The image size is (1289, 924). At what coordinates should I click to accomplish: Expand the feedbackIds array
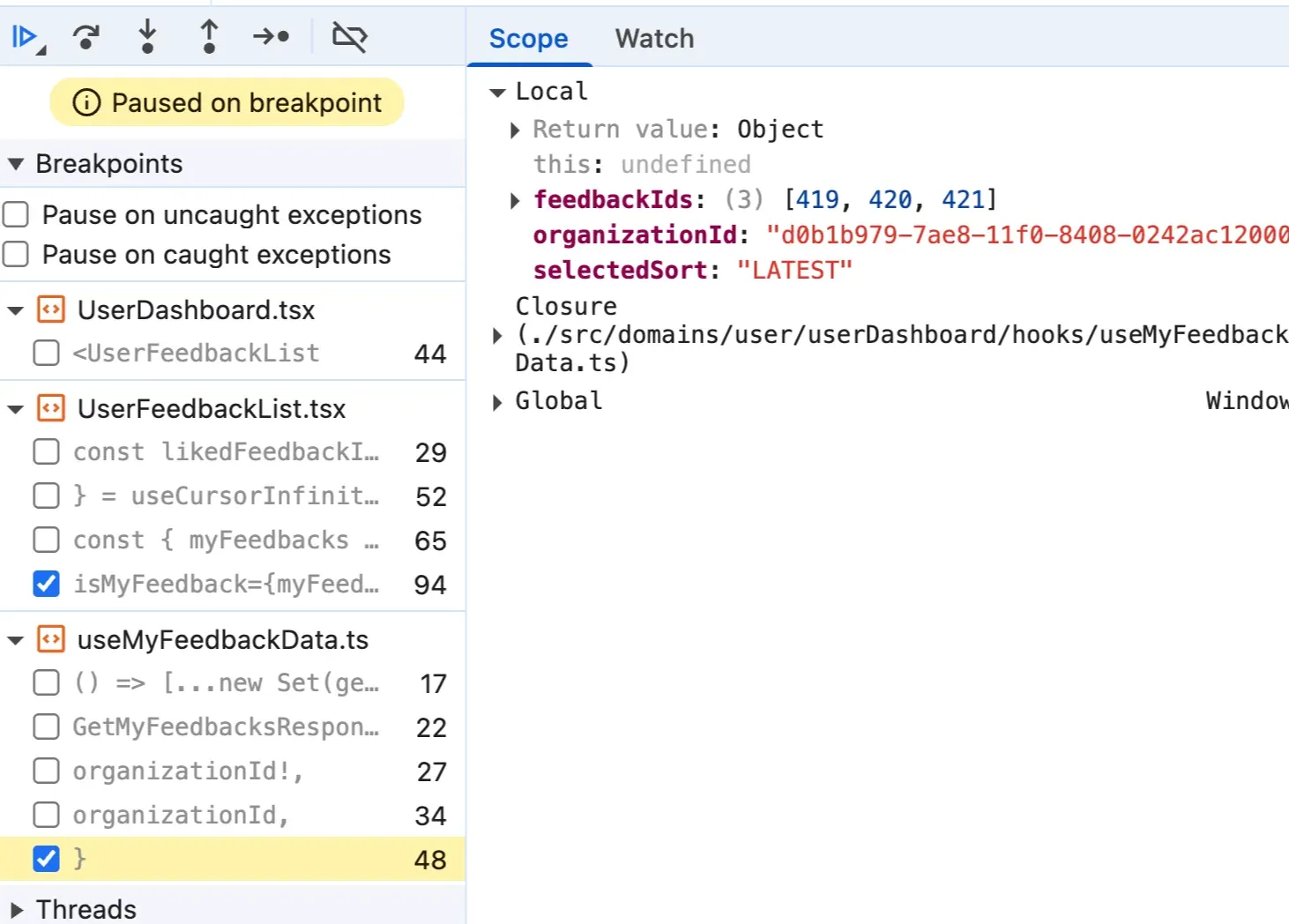tap(515, 201)
